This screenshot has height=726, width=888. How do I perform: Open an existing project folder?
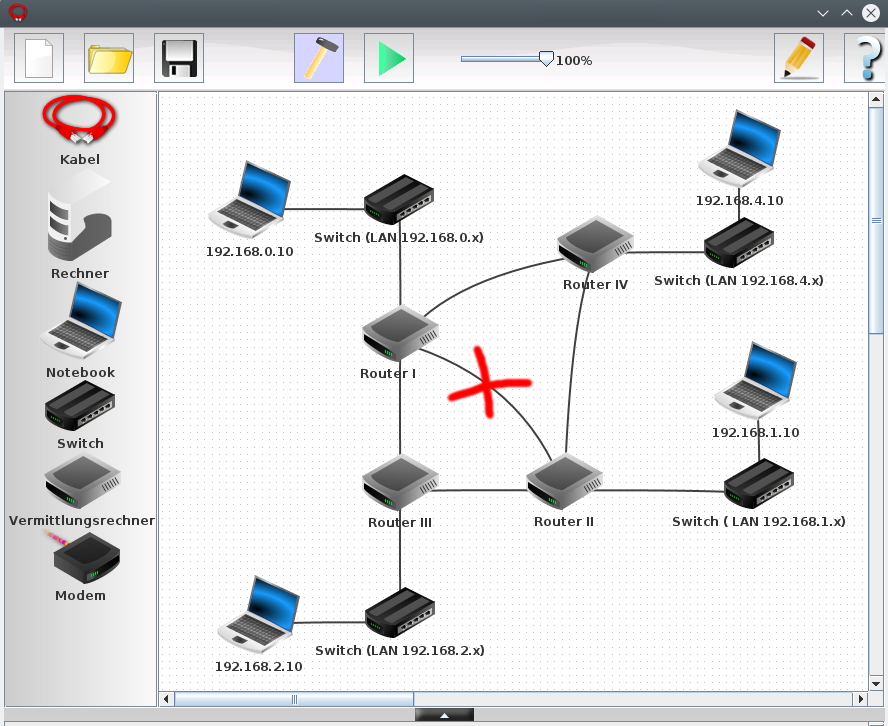click(x=109, y=59)
